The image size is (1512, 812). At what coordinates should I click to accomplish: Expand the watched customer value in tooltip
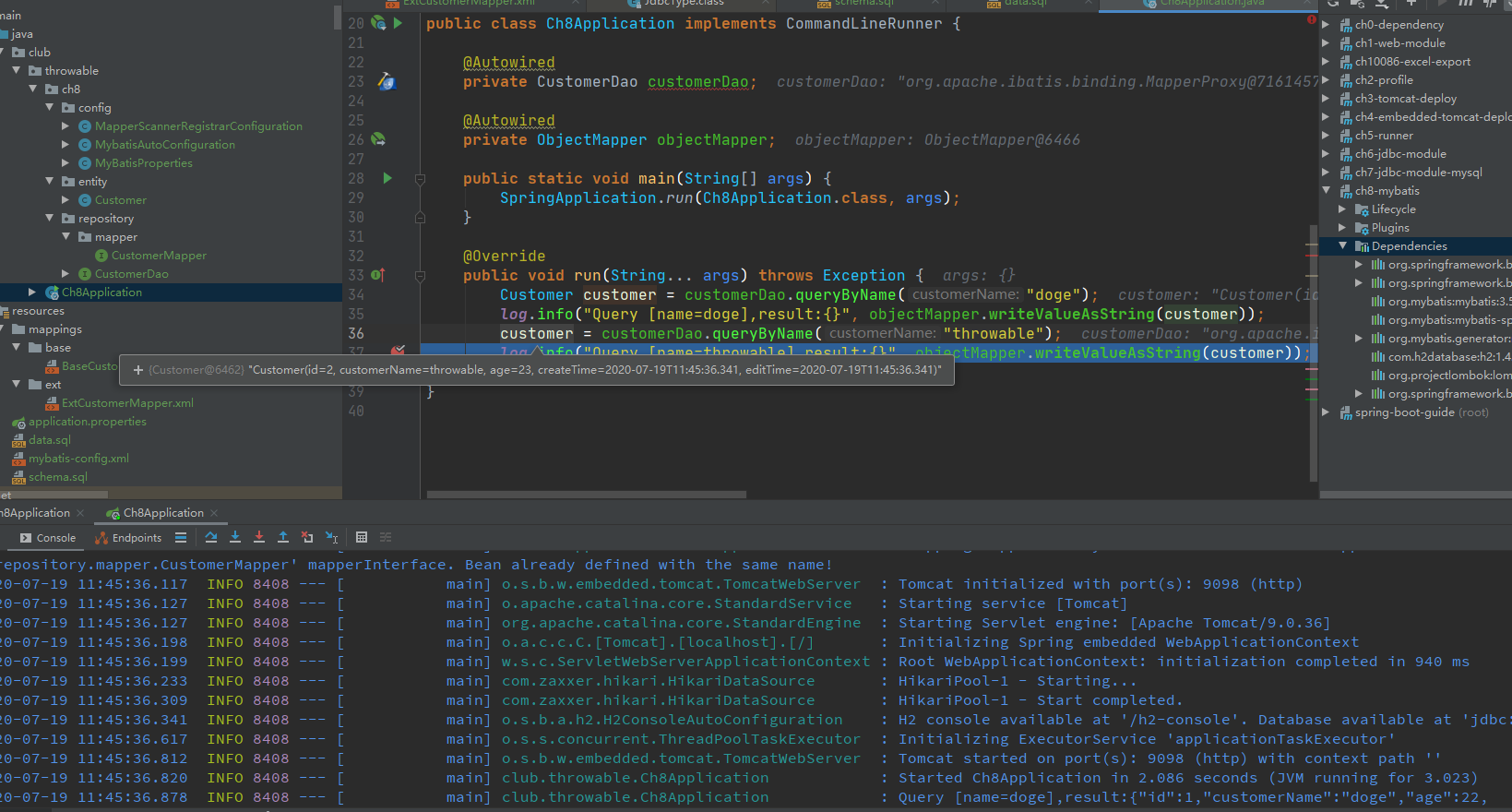(x=138, y=370)
